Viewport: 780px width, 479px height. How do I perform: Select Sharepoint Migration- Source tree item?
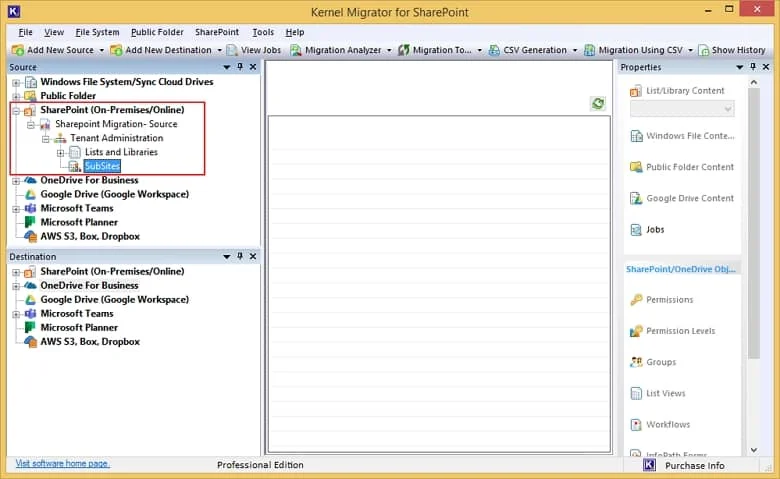[x=116, y=124]
